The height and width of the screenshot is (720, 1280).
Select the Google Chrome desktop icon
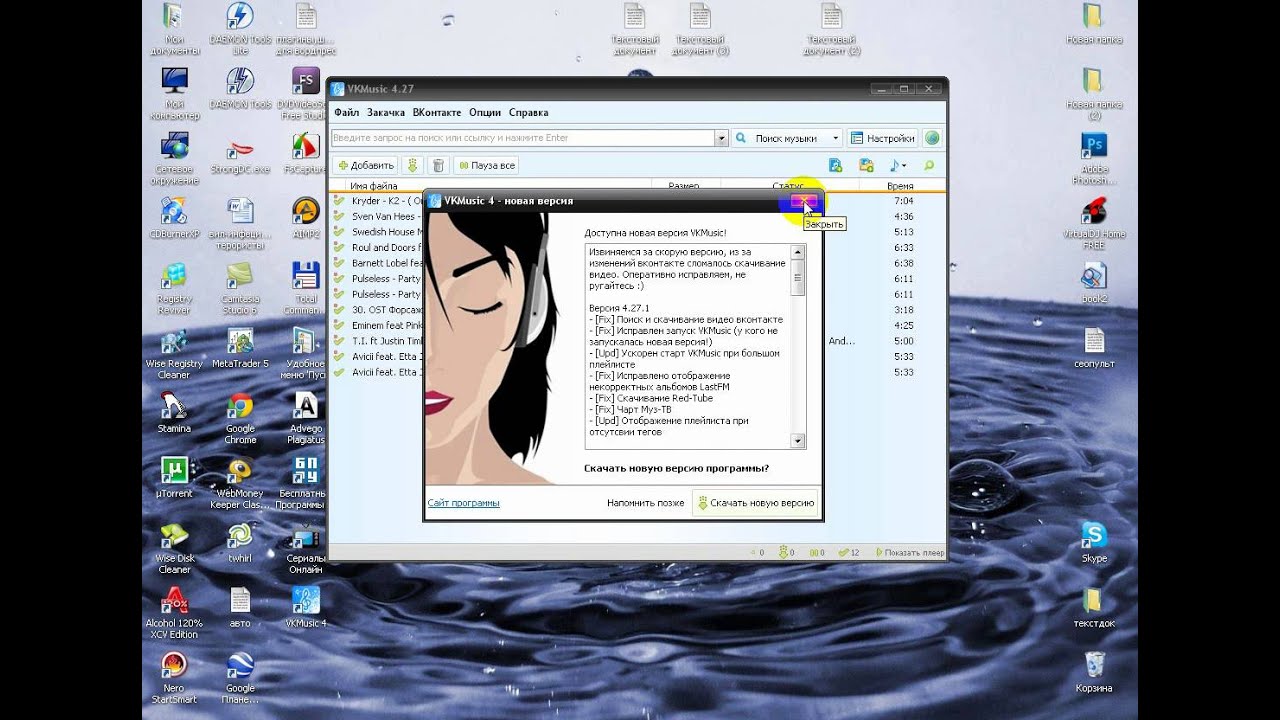point(240,418)
